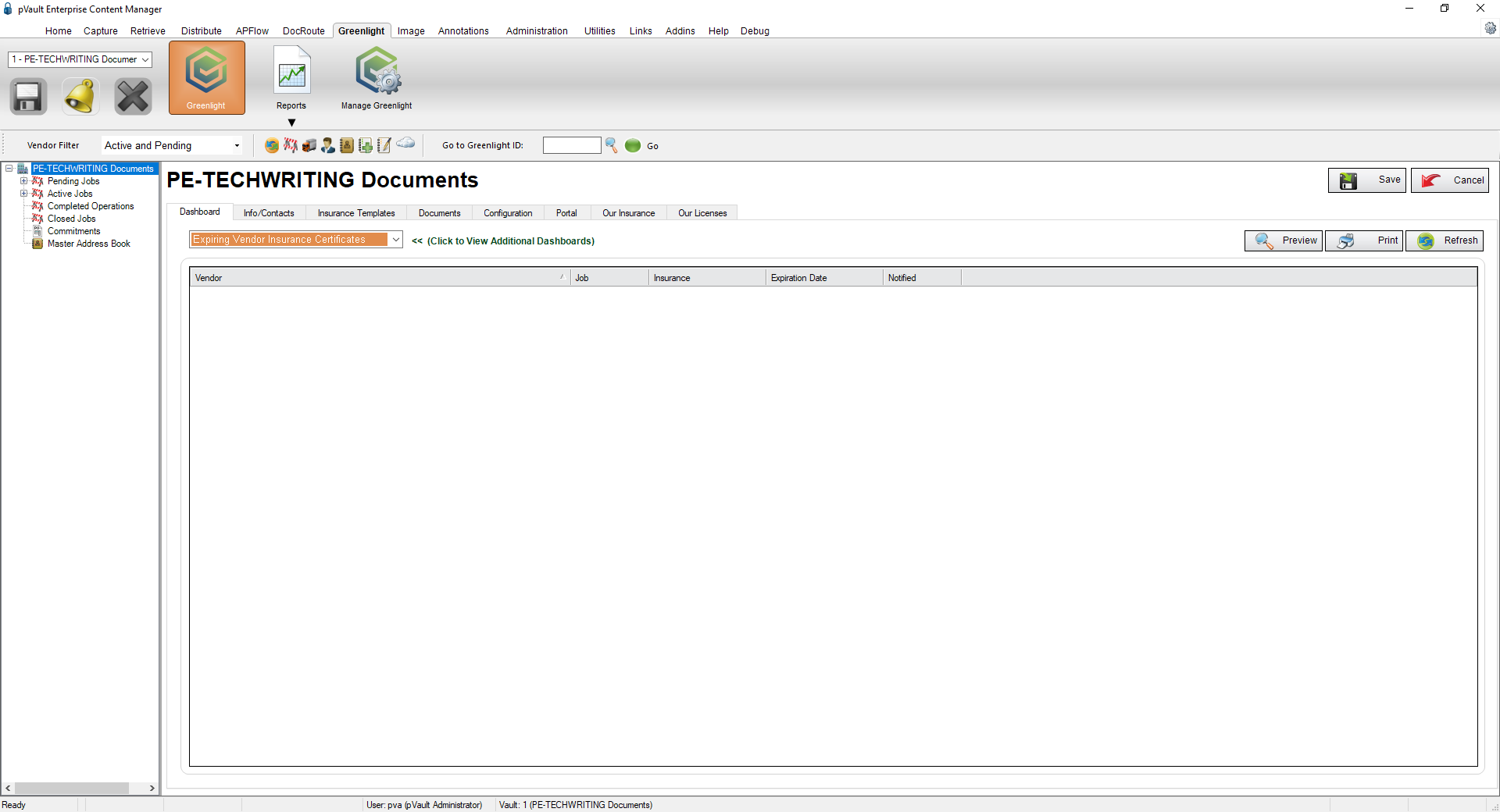Click the settings gear icon at top right
This screenshot has height=812, width=1500.
1491,28
